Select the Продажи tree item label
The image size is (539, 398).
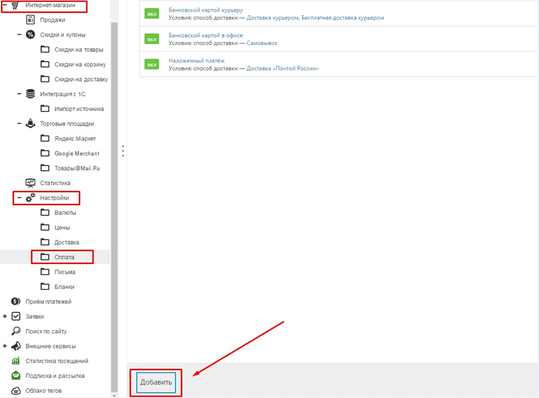(x=52, y=20)
